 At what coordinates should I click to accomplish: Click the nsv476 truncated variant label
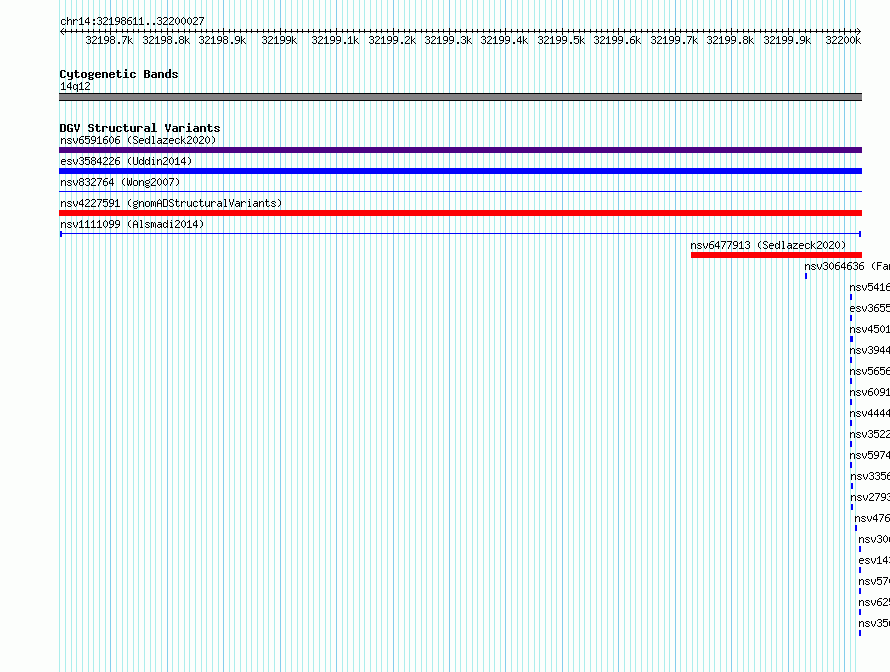click(x=872, y=518)
